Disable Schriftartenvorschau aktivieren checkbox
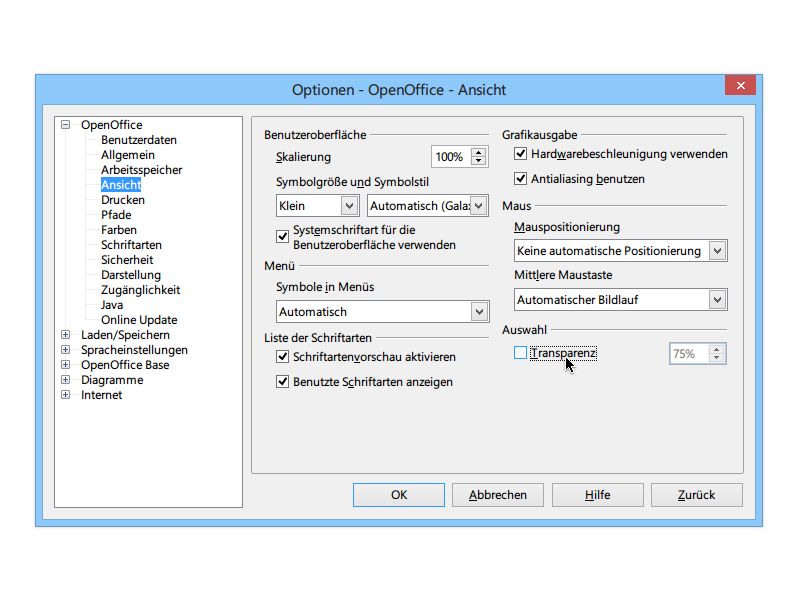This screenshot has height=600, width=800. click(282, 357)
